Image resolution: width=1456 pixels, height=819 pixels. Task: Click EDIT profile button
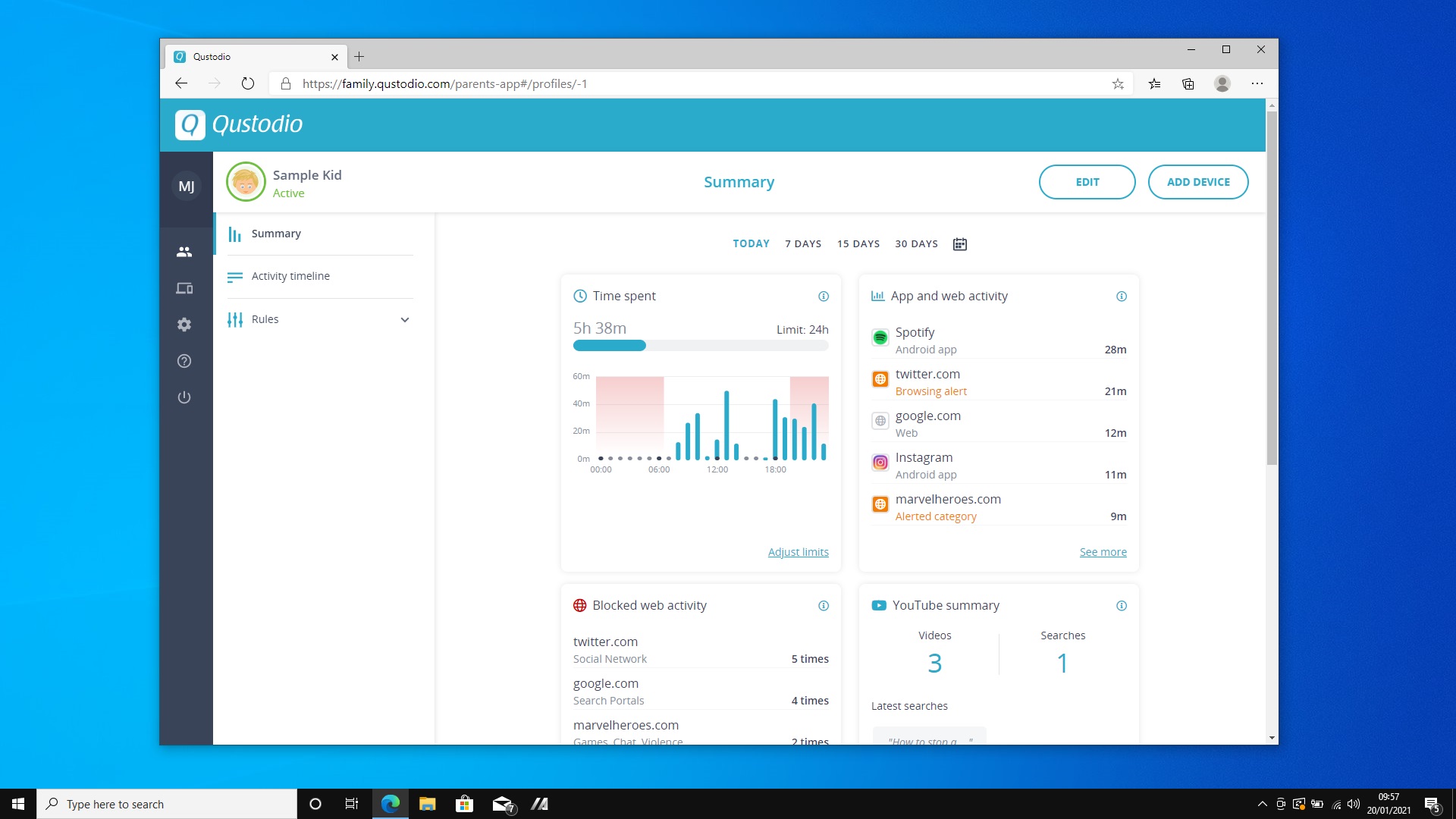tap(1087, 181)
